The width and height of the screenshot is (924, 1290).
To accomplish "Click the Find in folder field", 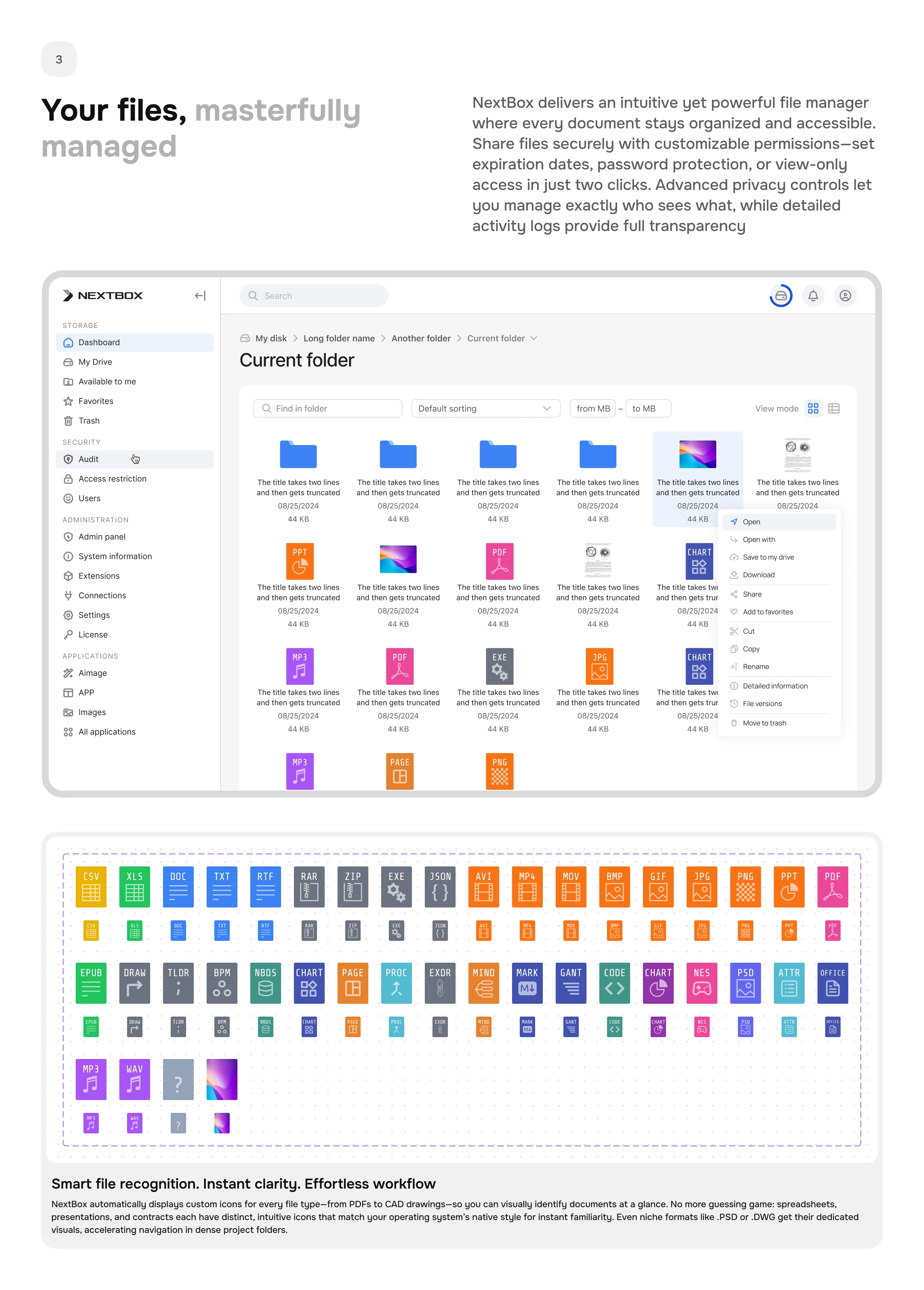I will click(x=328, y=408).
